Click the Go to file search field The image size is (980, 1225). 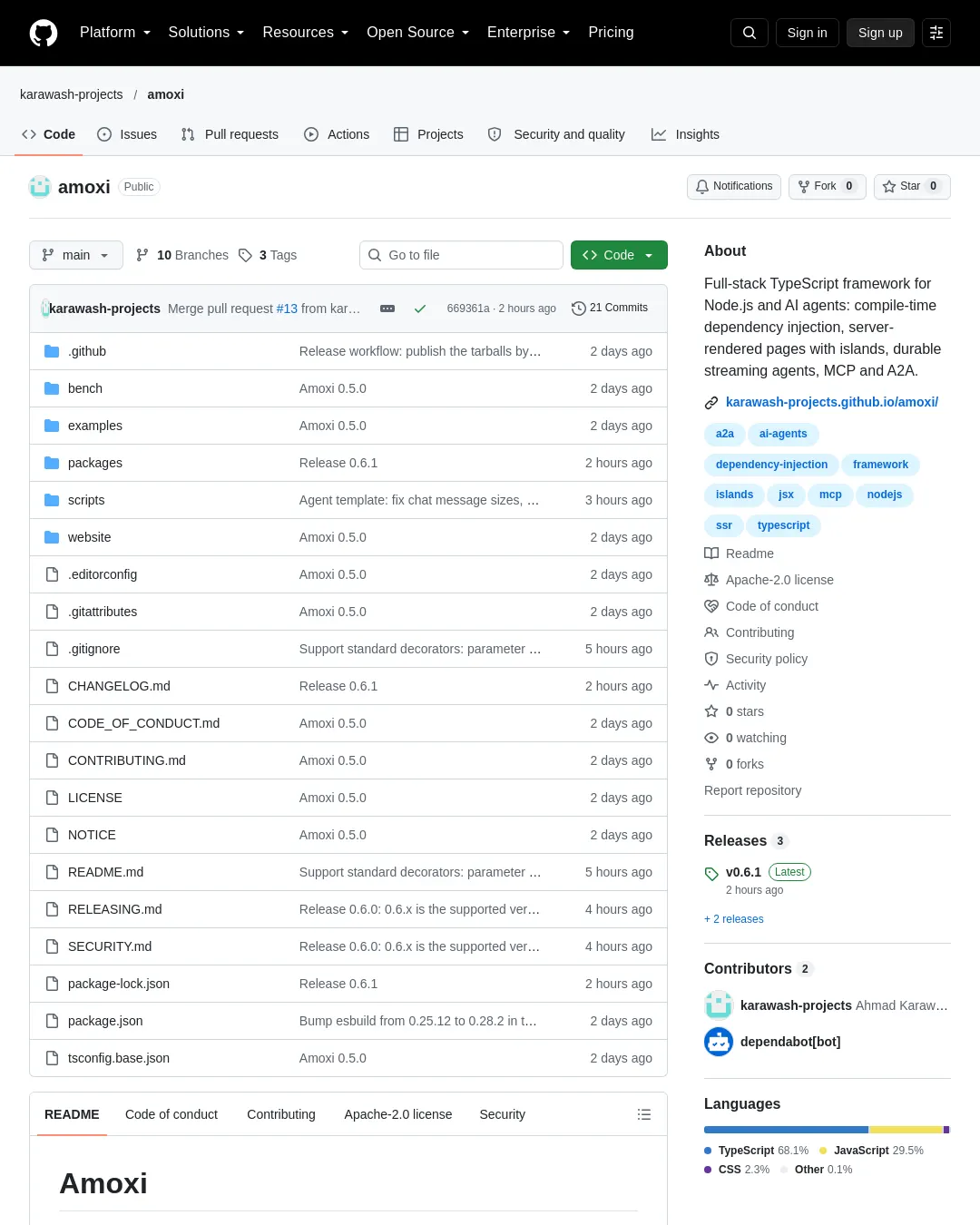(461, 255)
